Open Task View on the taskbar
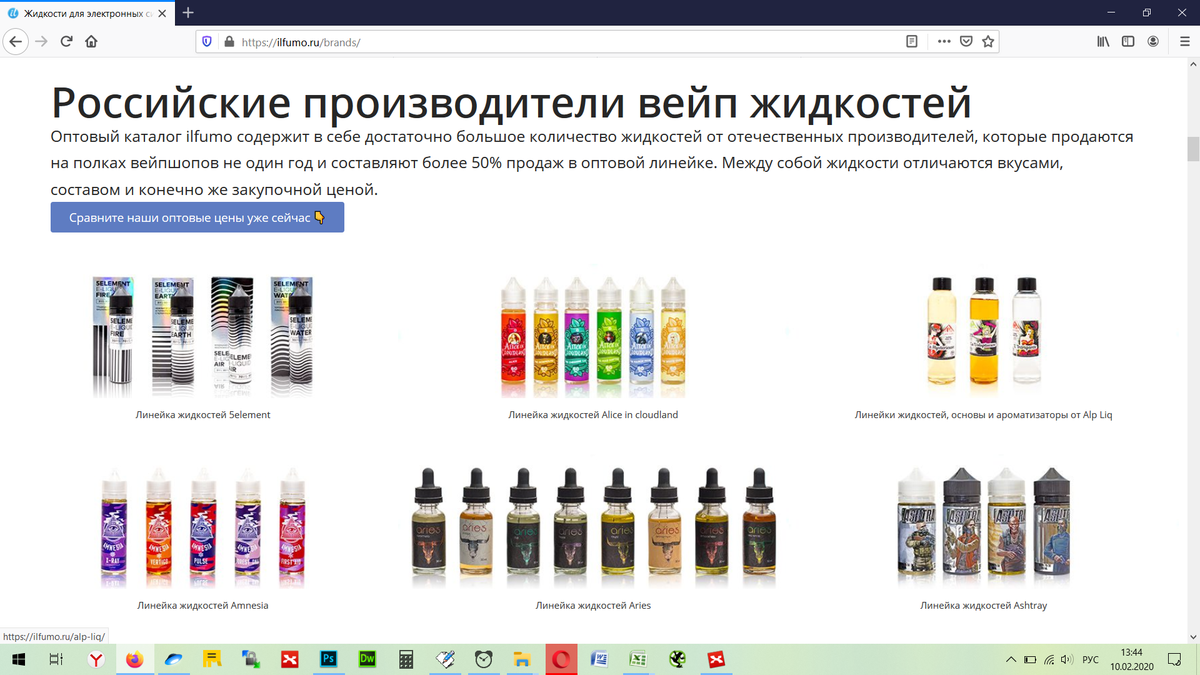Viewport: 1200px width, 675px height. coord(57,659)
